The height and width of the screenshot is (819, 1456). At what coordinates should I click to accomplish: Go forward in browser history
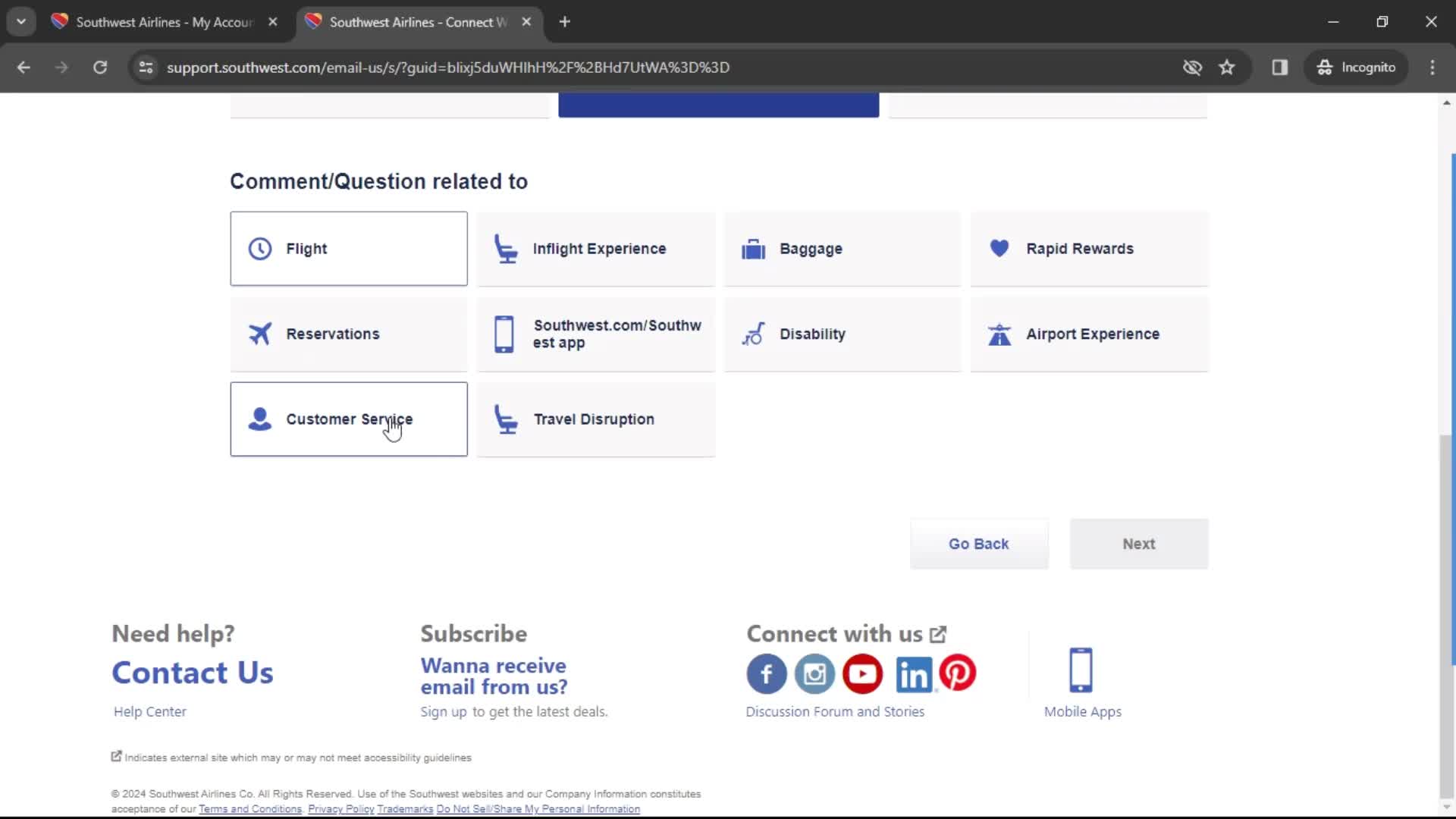[x=61, y=67]
